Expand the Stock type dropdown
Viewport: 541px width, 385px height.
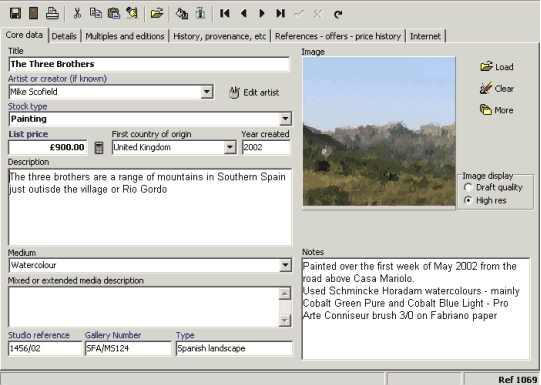285,119
